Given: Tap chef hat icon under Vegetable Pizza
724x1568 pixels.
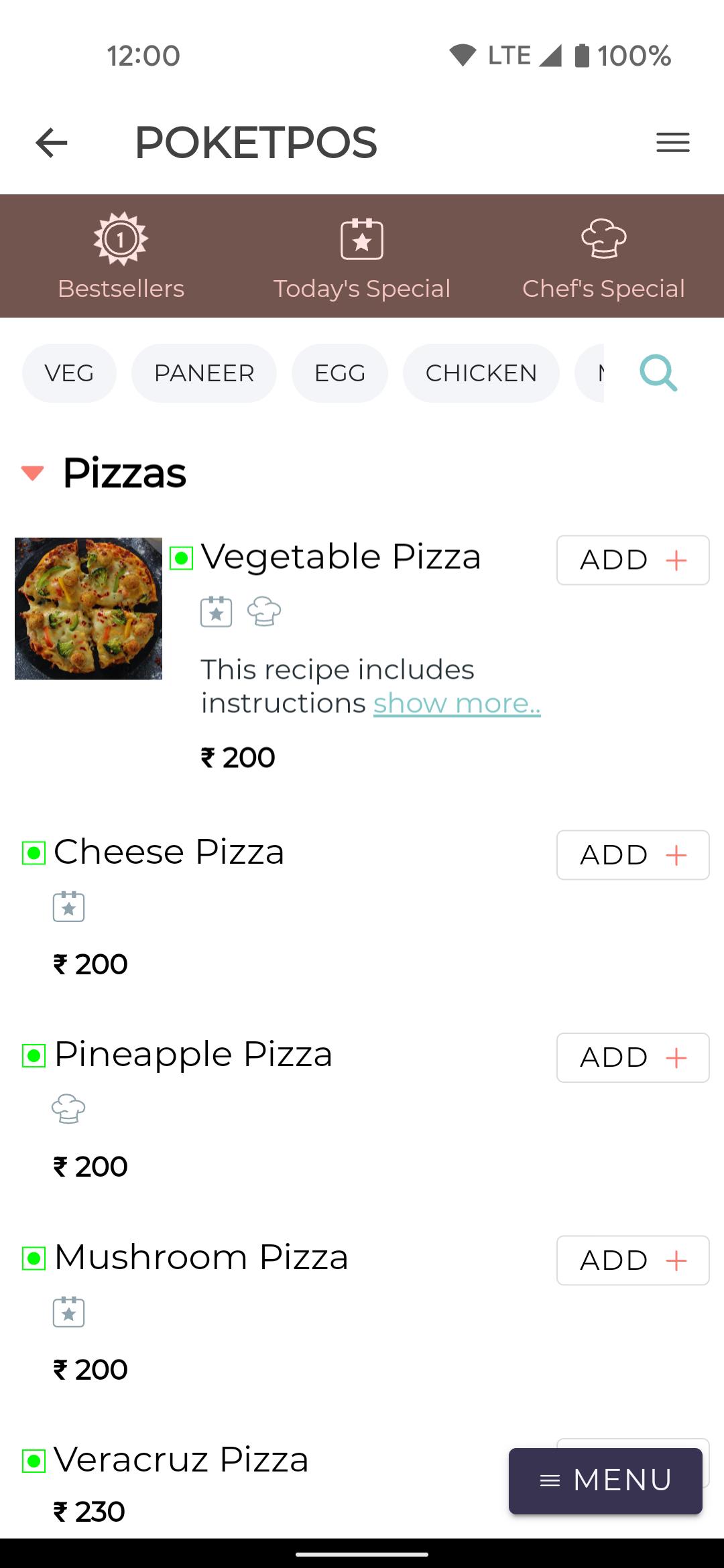Looking at the screenshot, I should [264, 611].
